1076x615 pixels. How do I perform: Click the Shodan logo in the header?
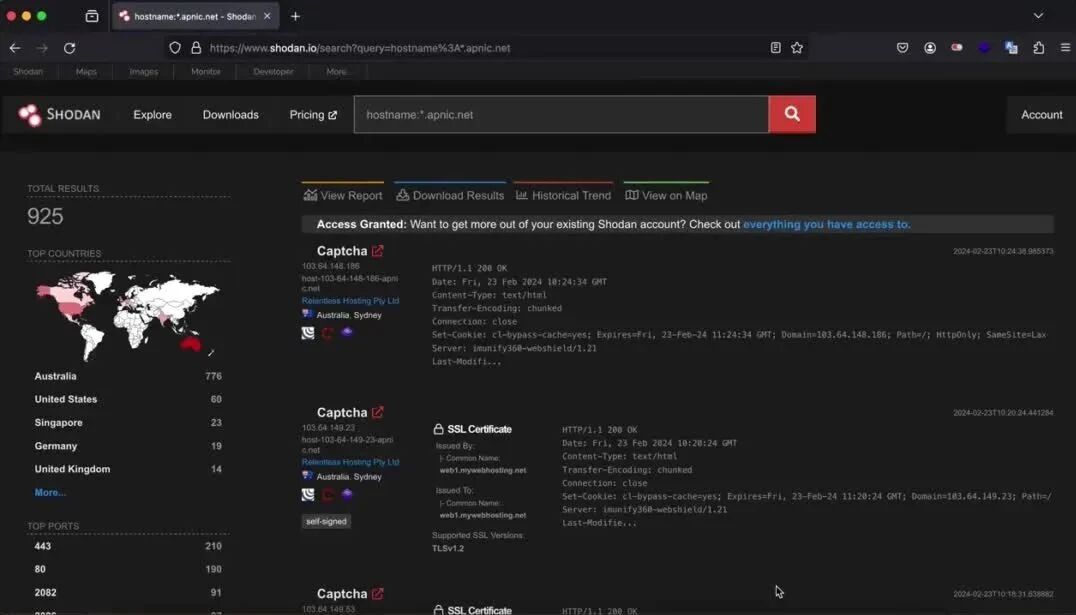click(60, 115)
